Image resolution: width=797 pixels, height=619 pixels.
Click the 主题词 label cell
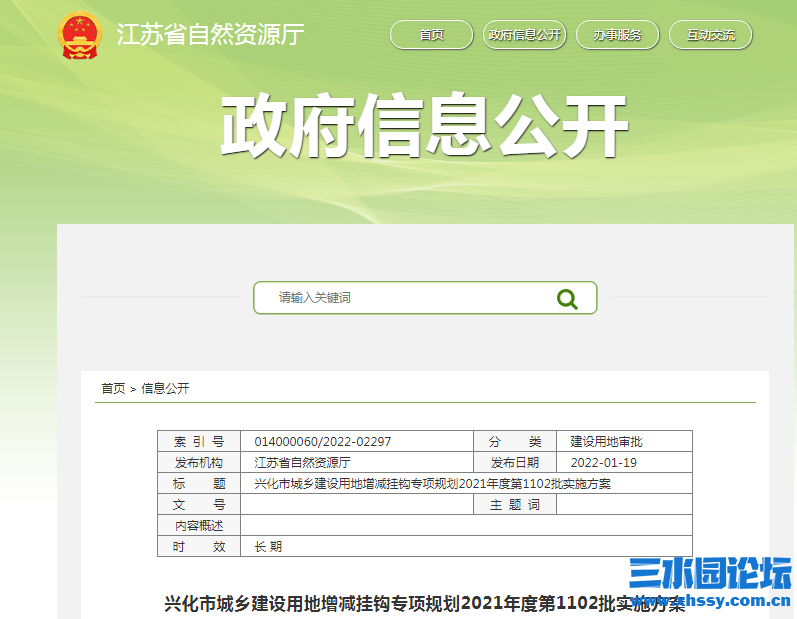[x=515, y=505]
